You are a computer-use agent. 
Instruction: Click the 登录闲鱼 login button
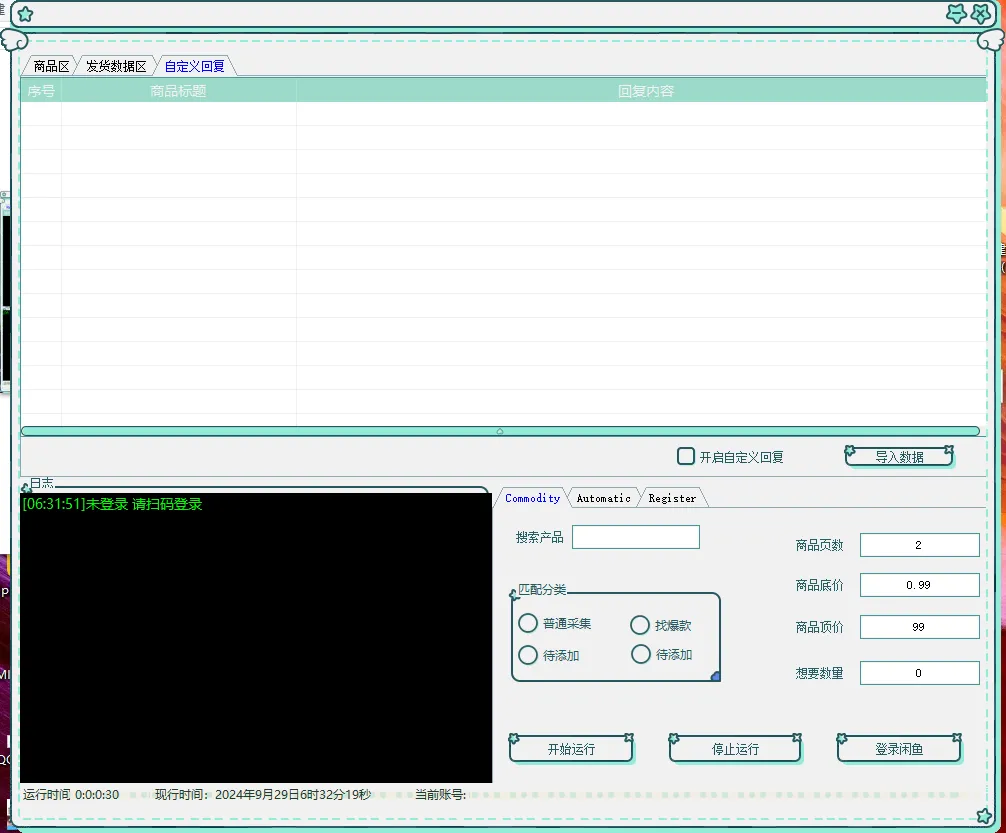click(899, 749)
